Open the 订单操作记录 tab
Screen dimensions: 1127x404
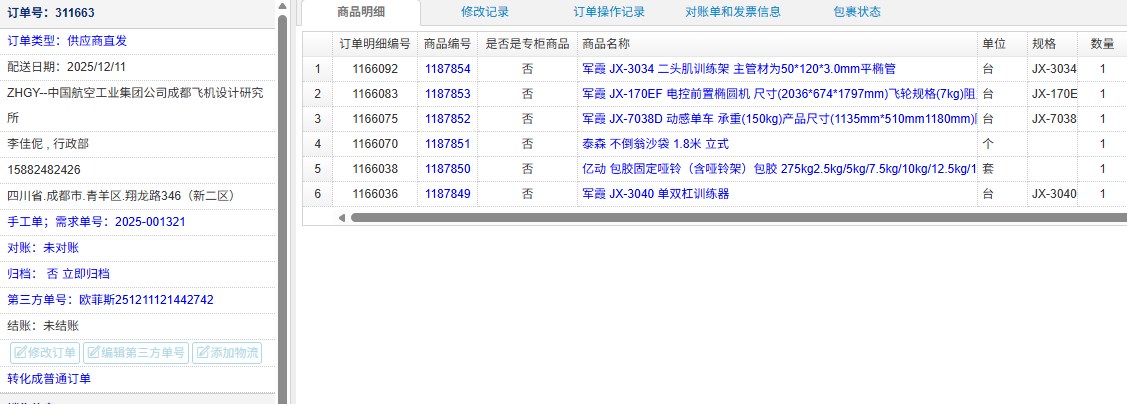[x=609, y=12]
